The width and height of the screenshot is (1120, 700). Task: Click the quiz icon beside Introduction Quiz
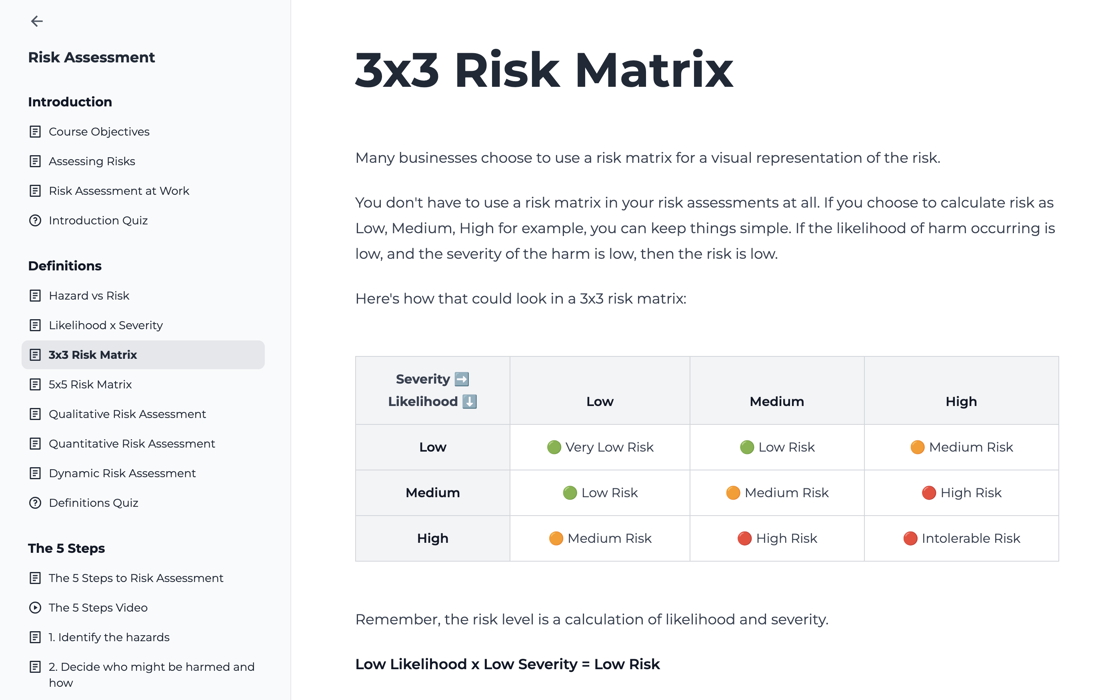point(36,220)
